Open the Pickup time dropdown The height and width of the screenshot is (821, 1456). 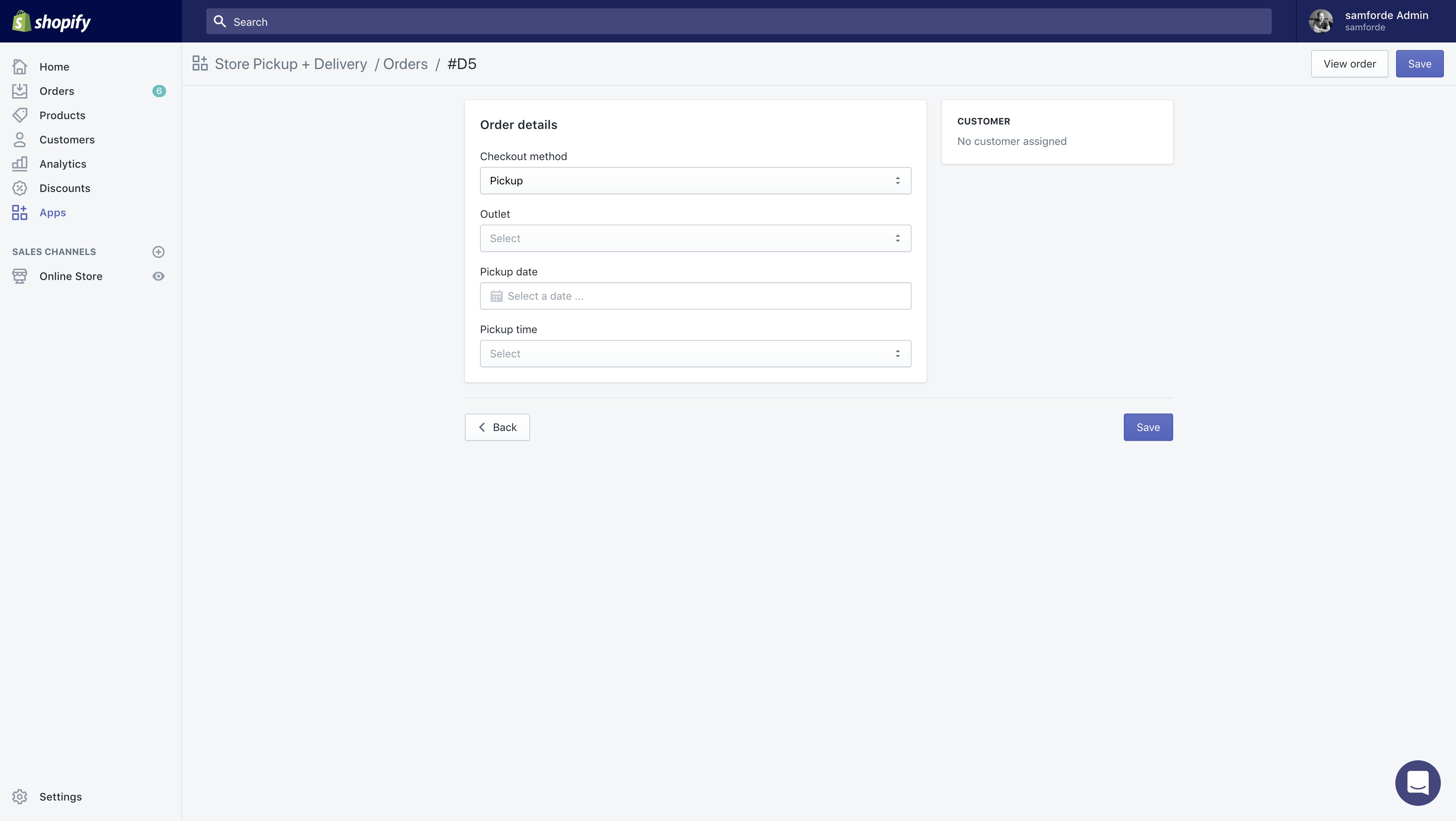click(695, 354)
